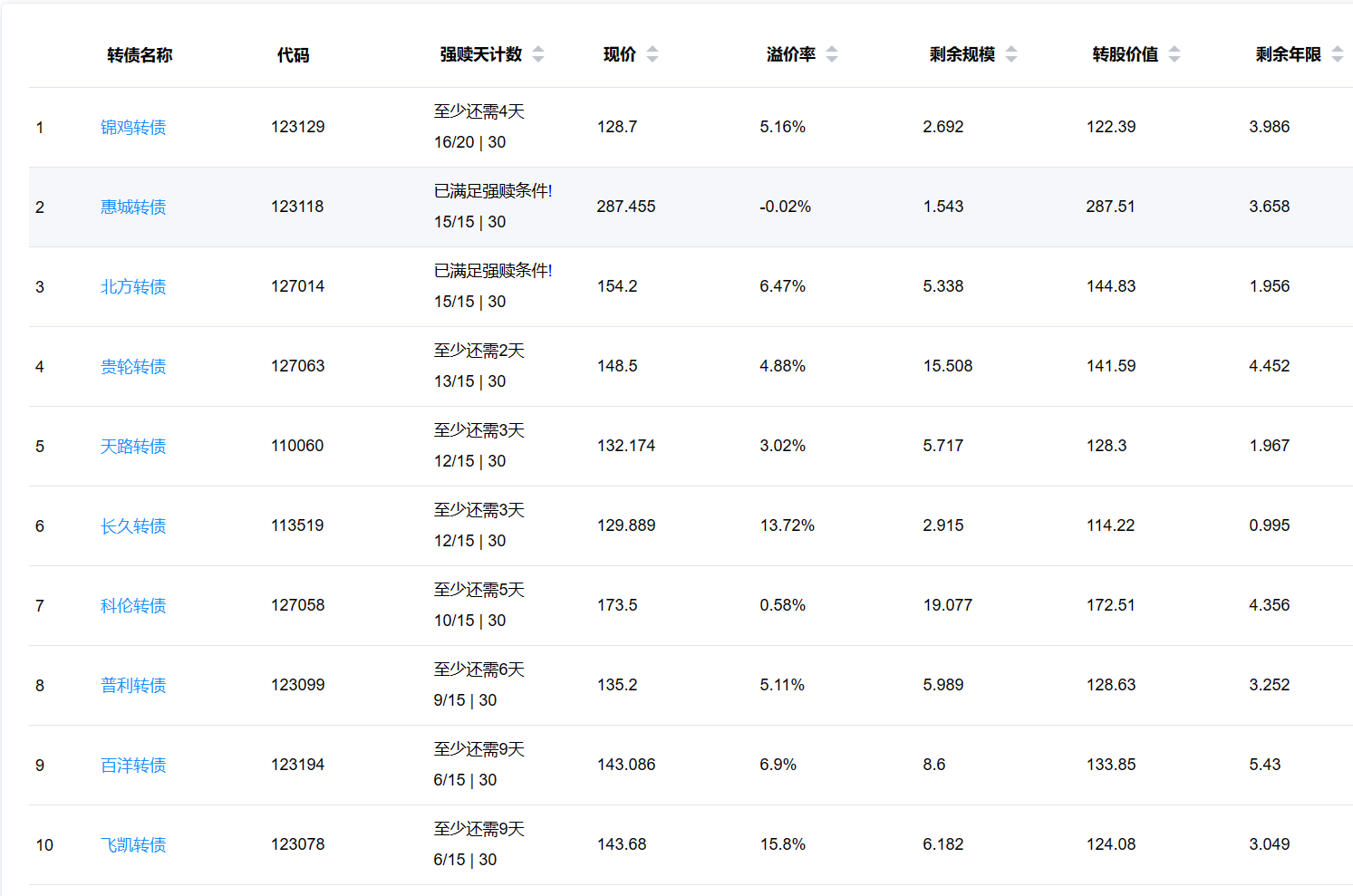Click bond code 123129 in first row
The image size is (1353, 896).
click(297, 127)
